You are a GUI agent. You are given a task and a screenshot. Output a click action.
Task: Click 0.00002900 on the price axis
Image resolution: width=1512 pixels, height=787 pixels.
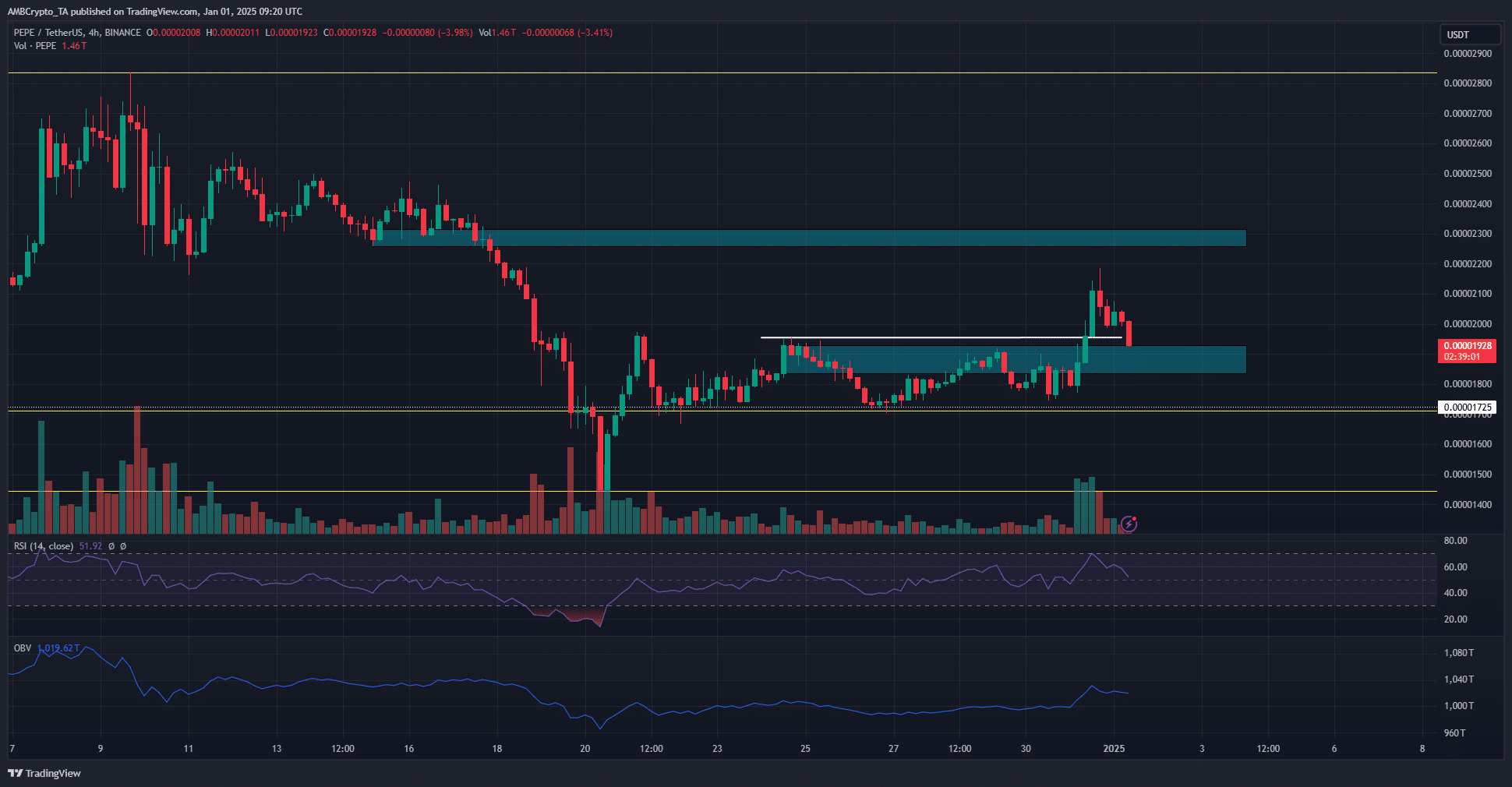click(1468, 54)
